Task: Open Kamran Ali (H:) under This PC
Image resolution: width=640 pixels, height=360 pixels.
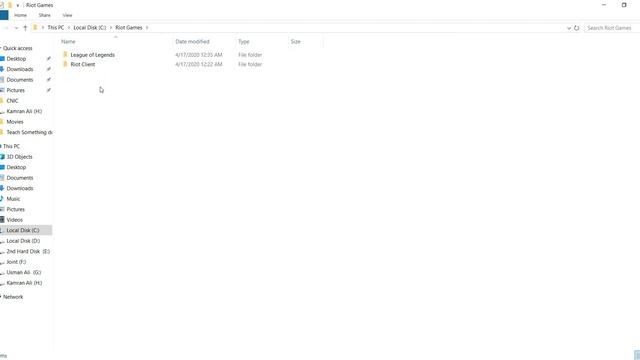Action: coord(24,283)
